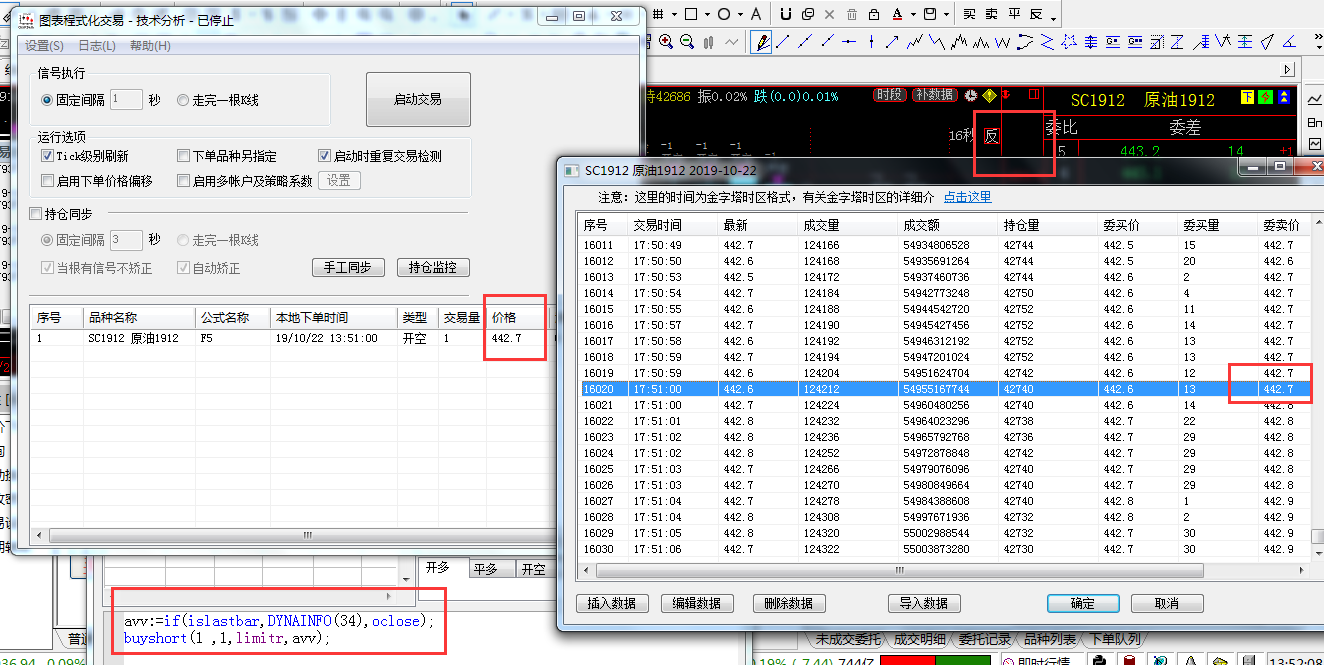Click the yellow diamond warning icon
1324x665 pixels.
click(989, 96)
